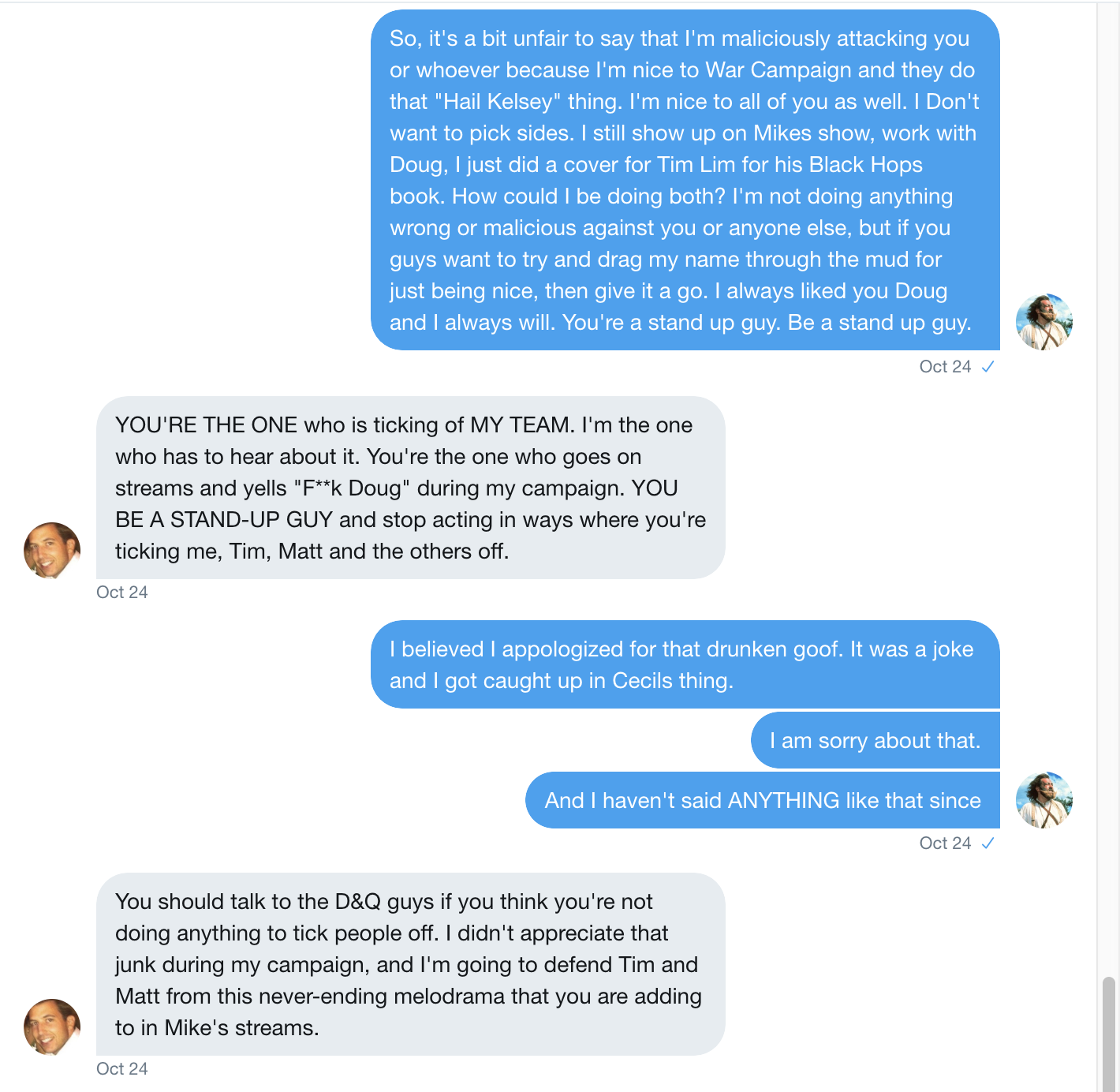Image resolution: width=1120 pixels, height=1092 pixels.
Task: Click the 'YOU'RE THE ONE' gray message bubble
Action: pyautogui.click(x=411, y=488)
